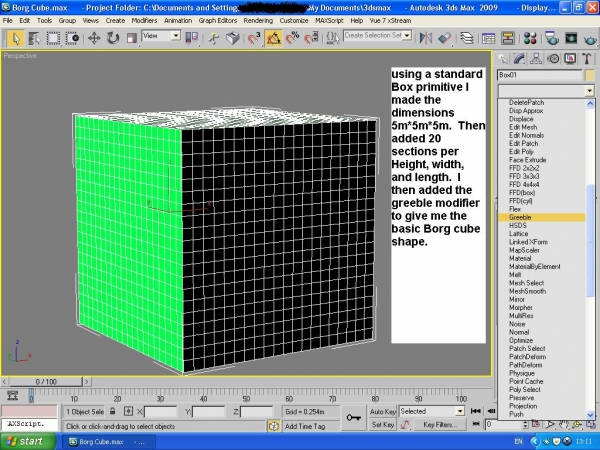Image resolution: width=600 pixels, height=450 pixels.
Task: Open Rendered Frame Window icon
Action: tap(571, 38)
